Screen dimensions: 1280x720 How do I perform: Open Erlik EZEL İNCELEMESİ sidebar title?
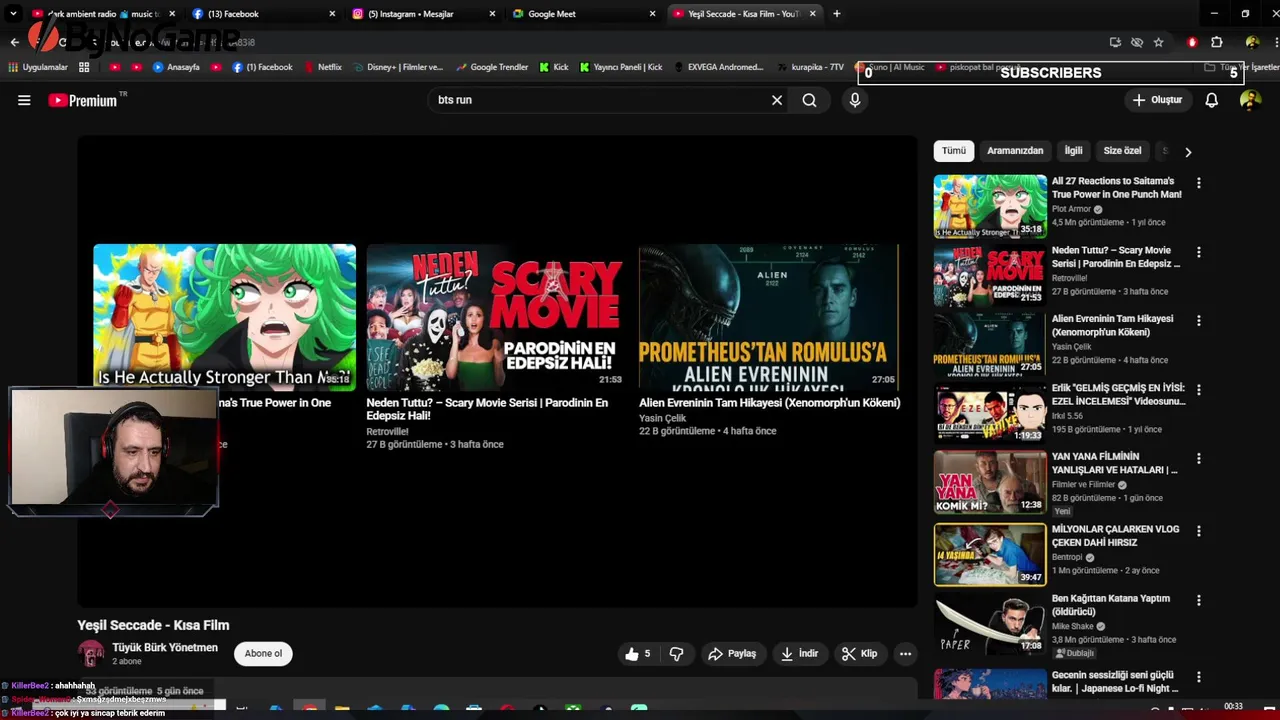pos(1118,394)
